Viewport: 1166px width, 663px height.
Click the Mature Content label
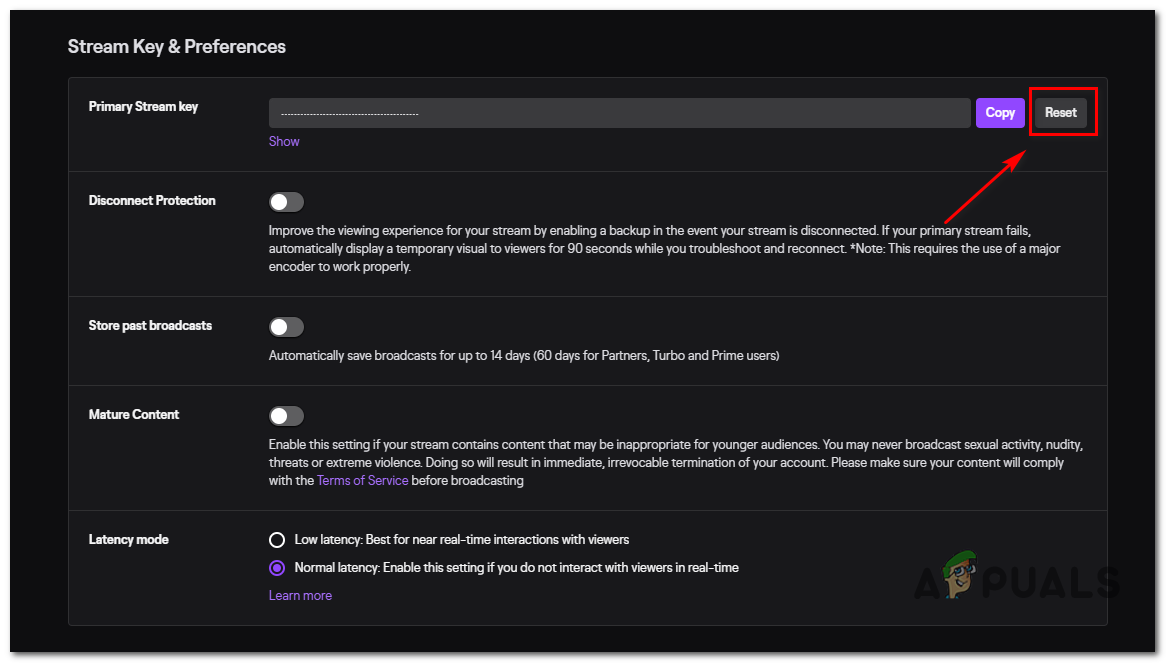coord(134,415)
